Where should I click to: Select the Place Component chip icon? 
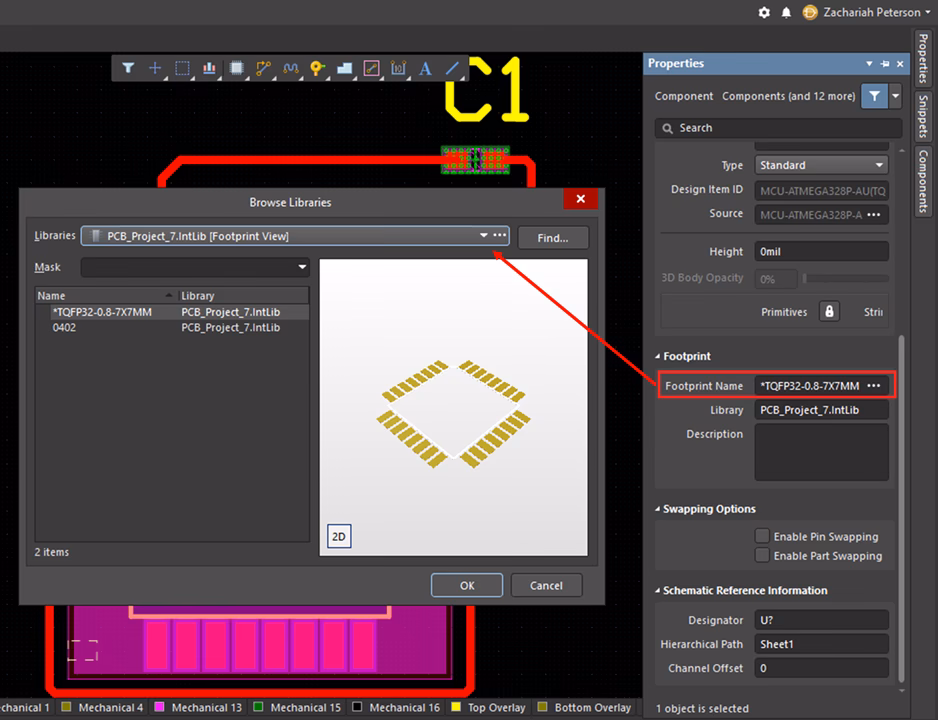[237, 68]
